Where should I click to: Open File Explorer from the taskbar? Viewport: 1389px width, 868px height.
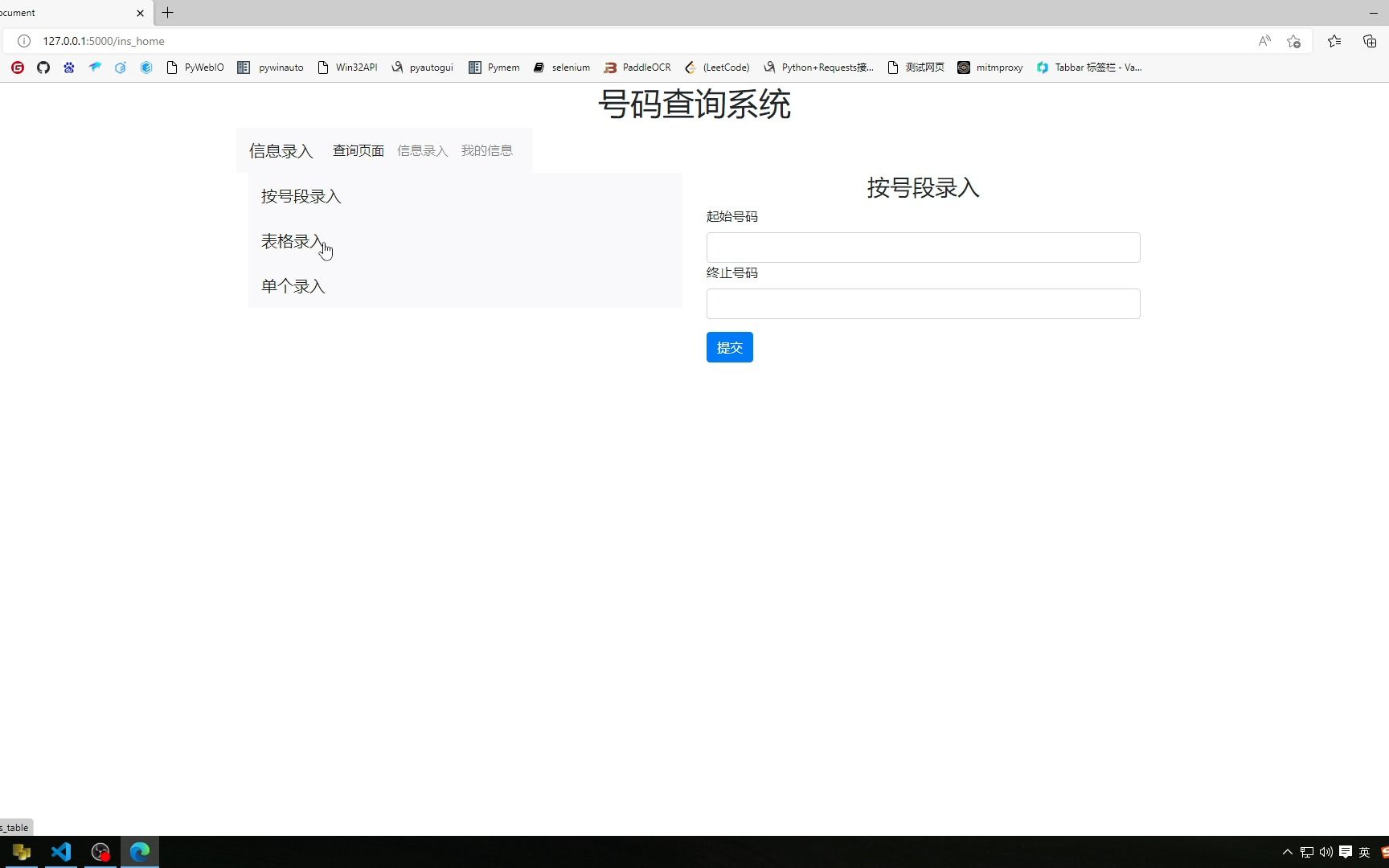tap(21, 852)
